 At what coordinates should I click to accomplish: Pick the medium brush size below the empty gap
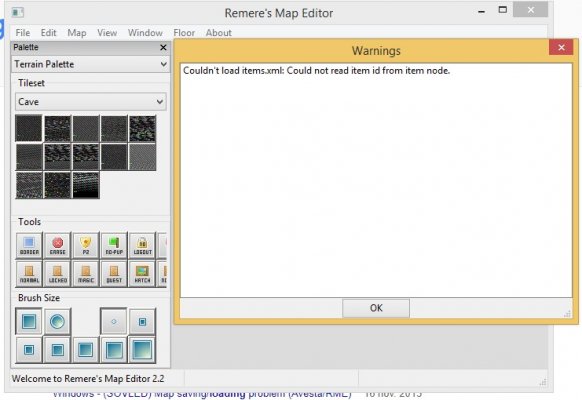(x=86, y=350)
